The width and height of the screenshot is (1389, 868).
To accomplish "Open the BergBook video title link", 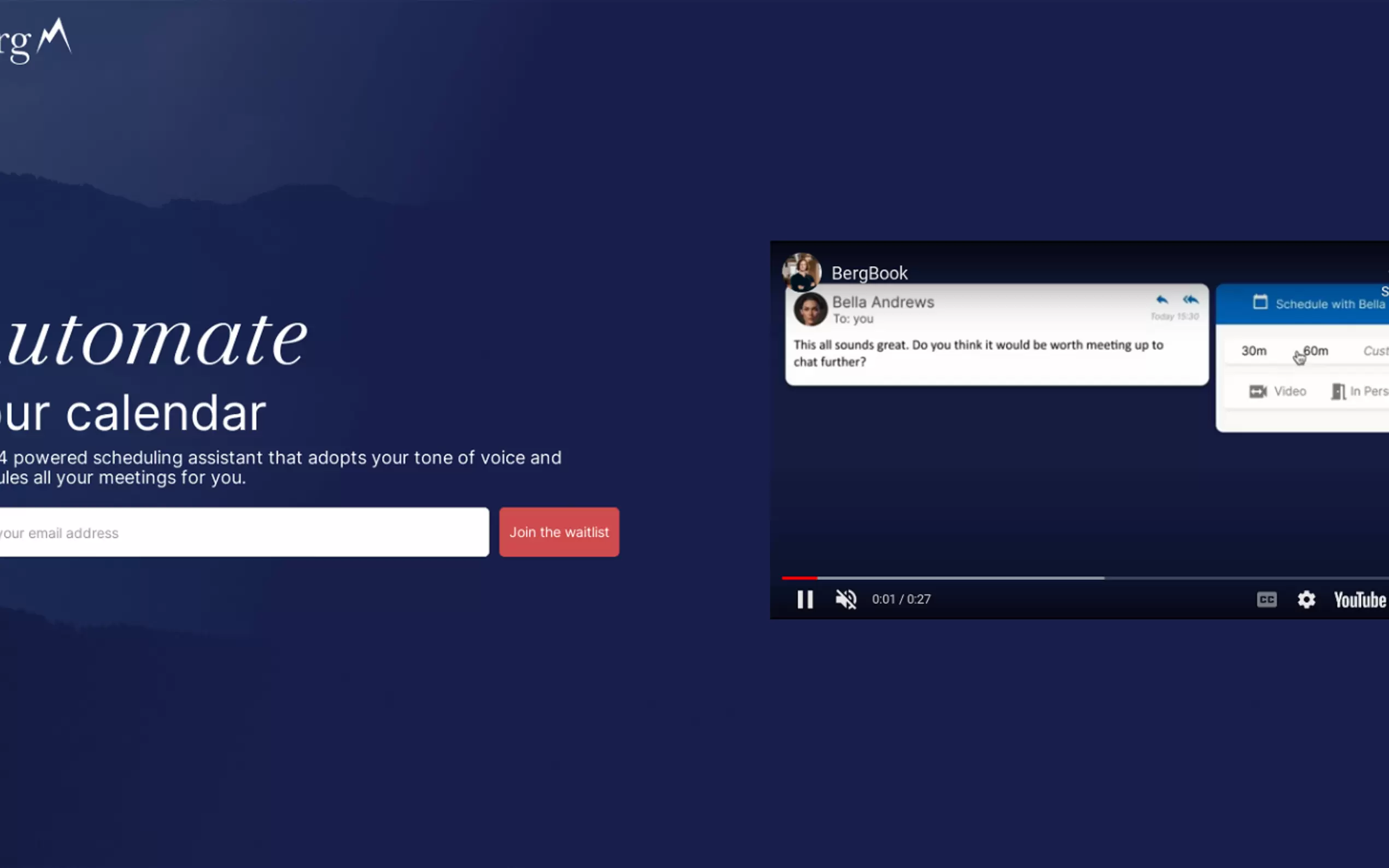I will click(x=869, y=273).
